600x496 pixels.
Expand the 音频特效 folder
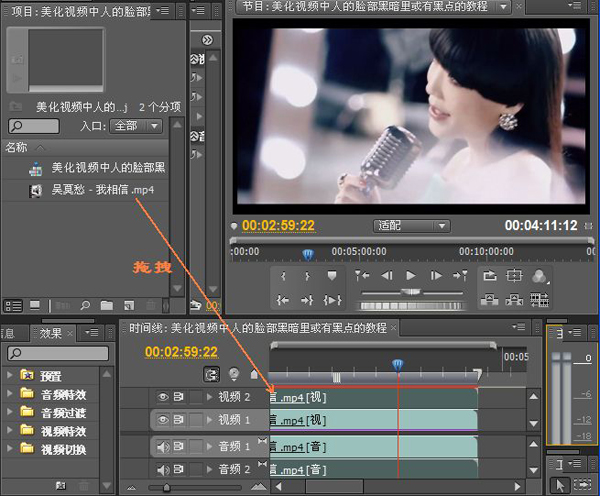click(x=10, y=393)
